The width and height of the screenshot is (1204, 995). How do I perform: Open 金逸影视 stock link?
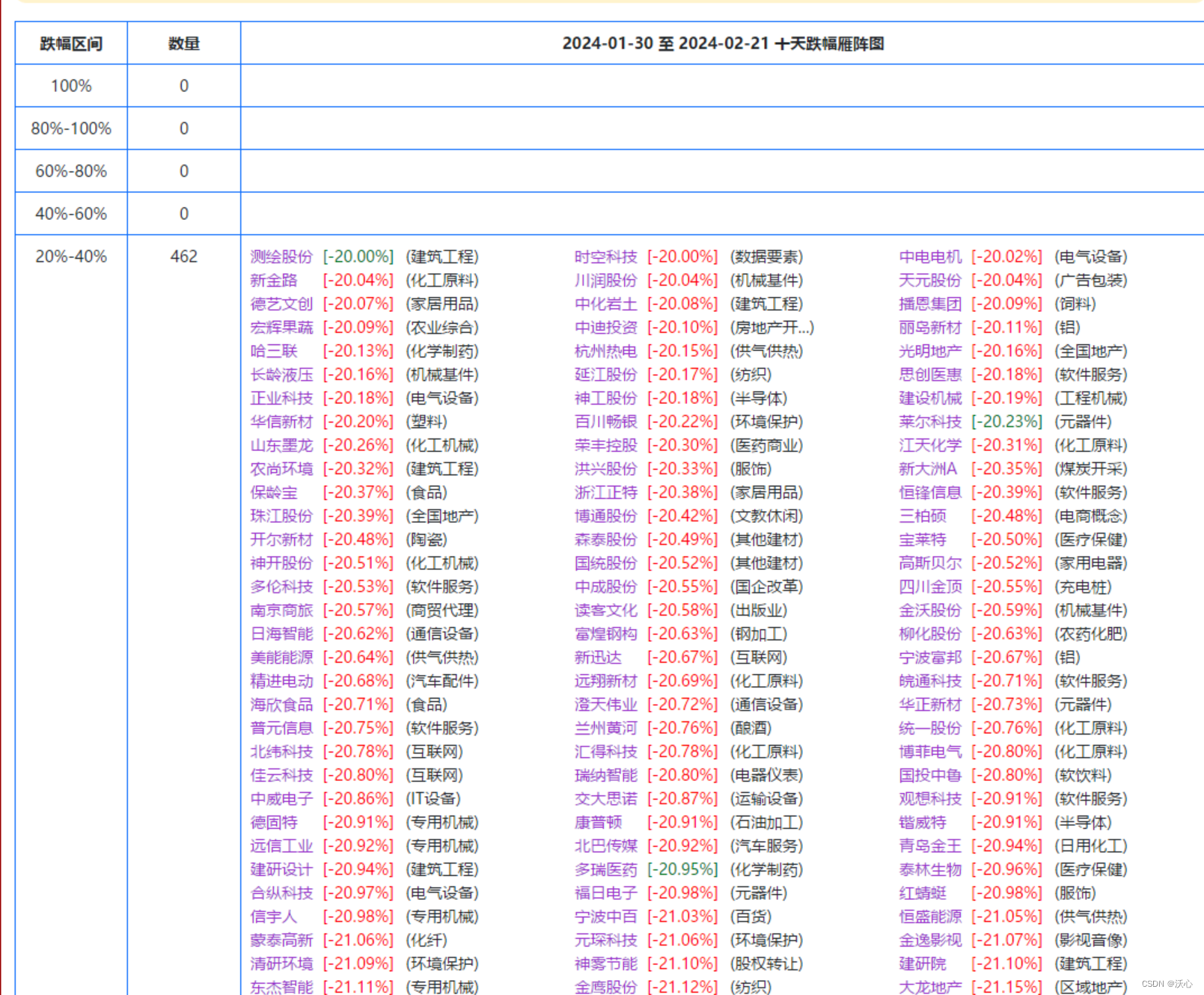pyautogui.click(x=930, y=940)
